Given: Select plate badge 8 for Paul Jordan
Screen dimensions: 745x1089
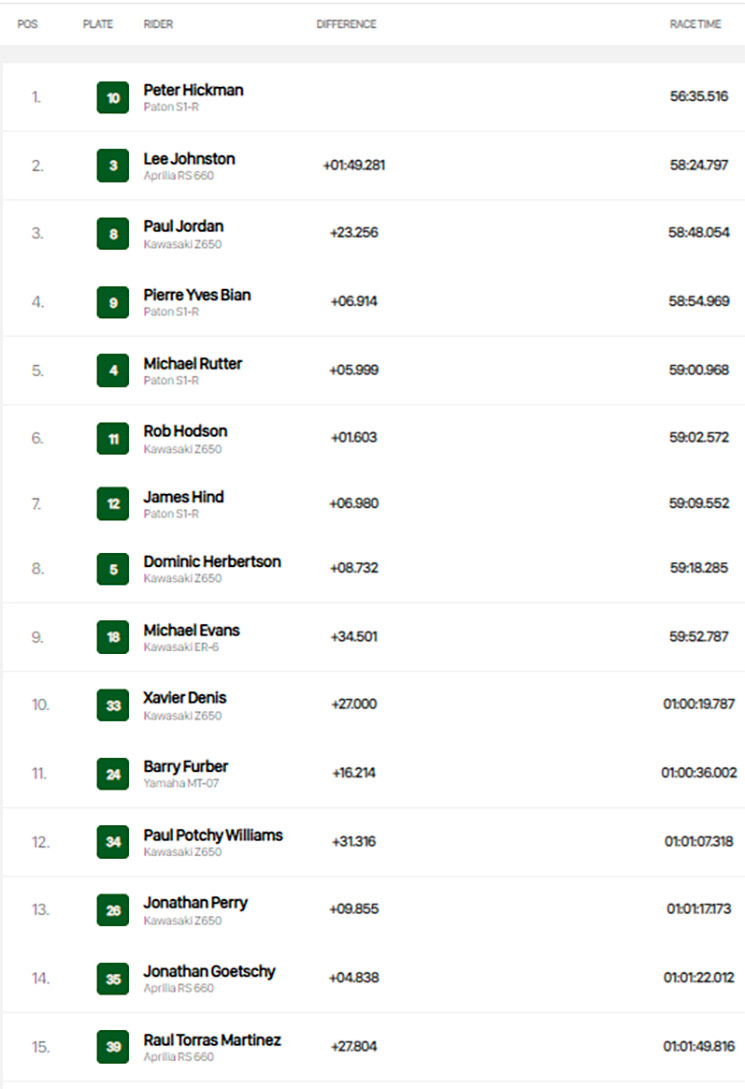Looking at the screenshot, I should pos(112,233).
